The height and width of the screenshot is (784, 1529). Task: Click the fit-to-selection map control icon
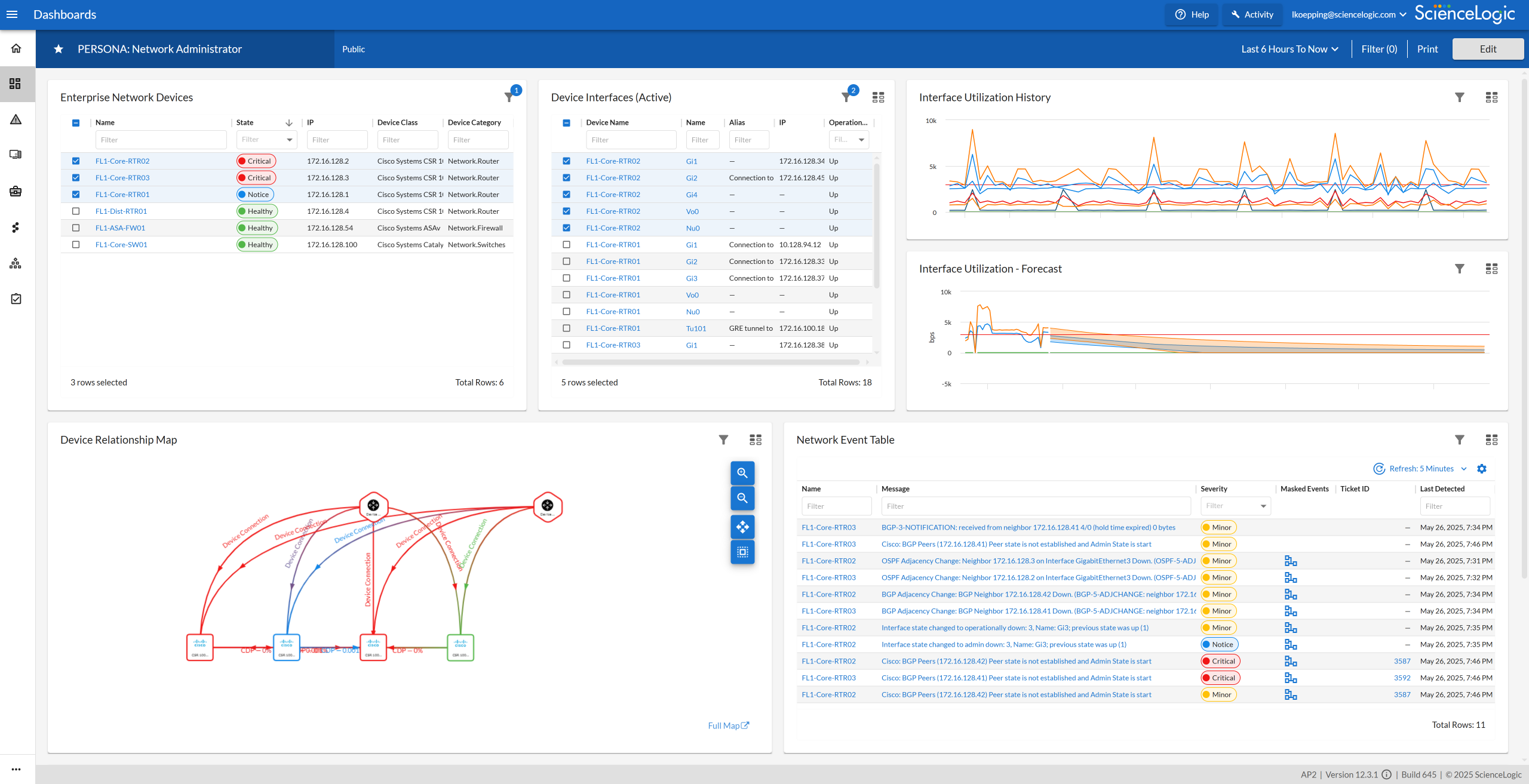(742, 552)
